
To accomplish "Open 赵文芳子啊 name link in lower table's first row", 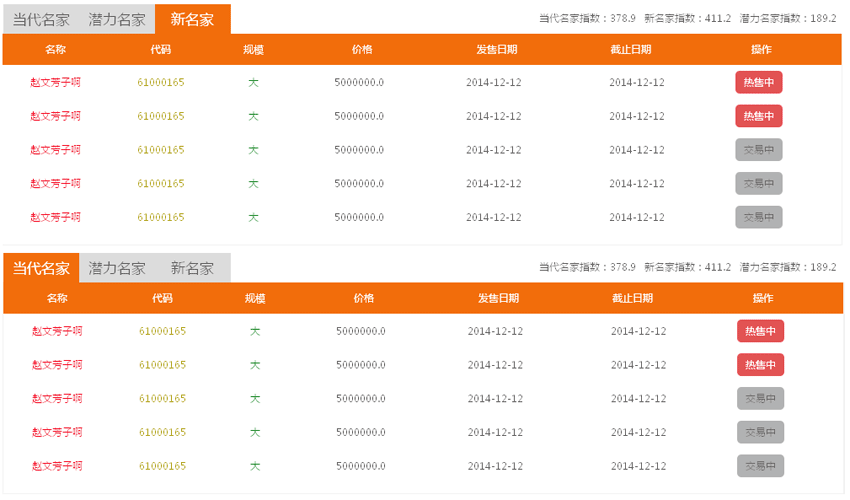I will 57,331.
